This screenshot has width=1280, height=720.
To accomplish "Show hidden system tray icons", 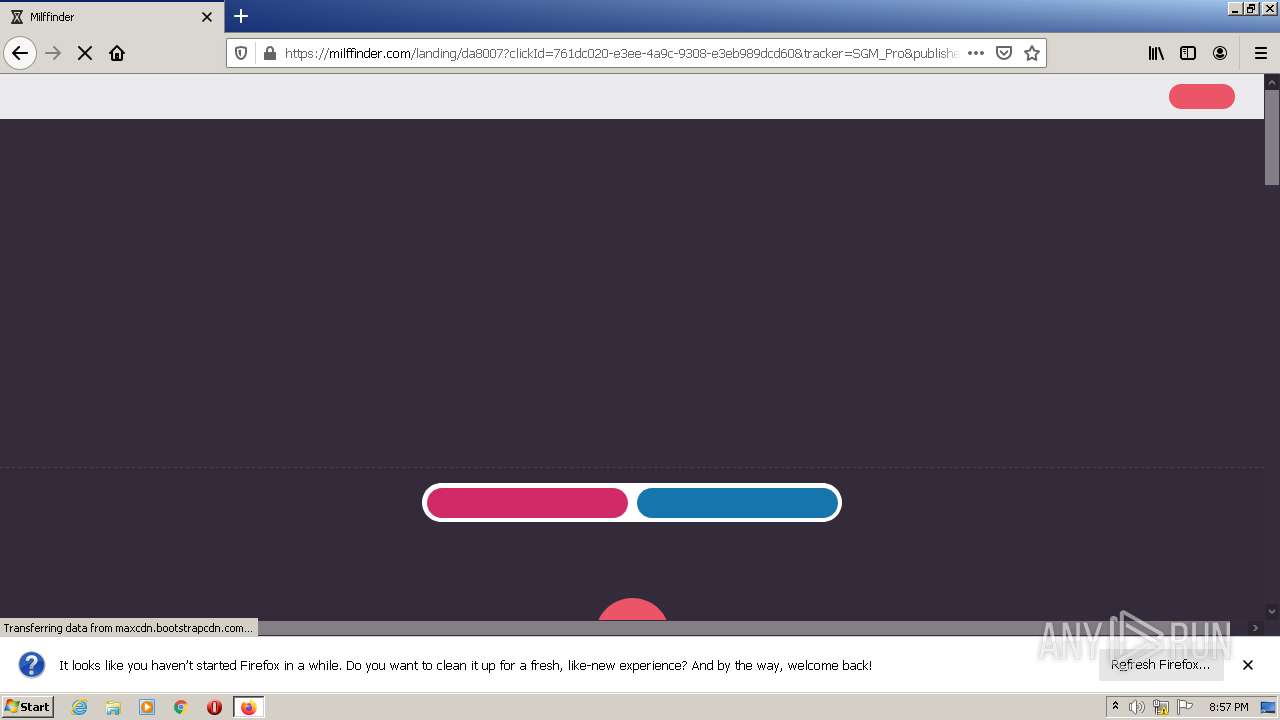I will click(x=1115, y=707).
